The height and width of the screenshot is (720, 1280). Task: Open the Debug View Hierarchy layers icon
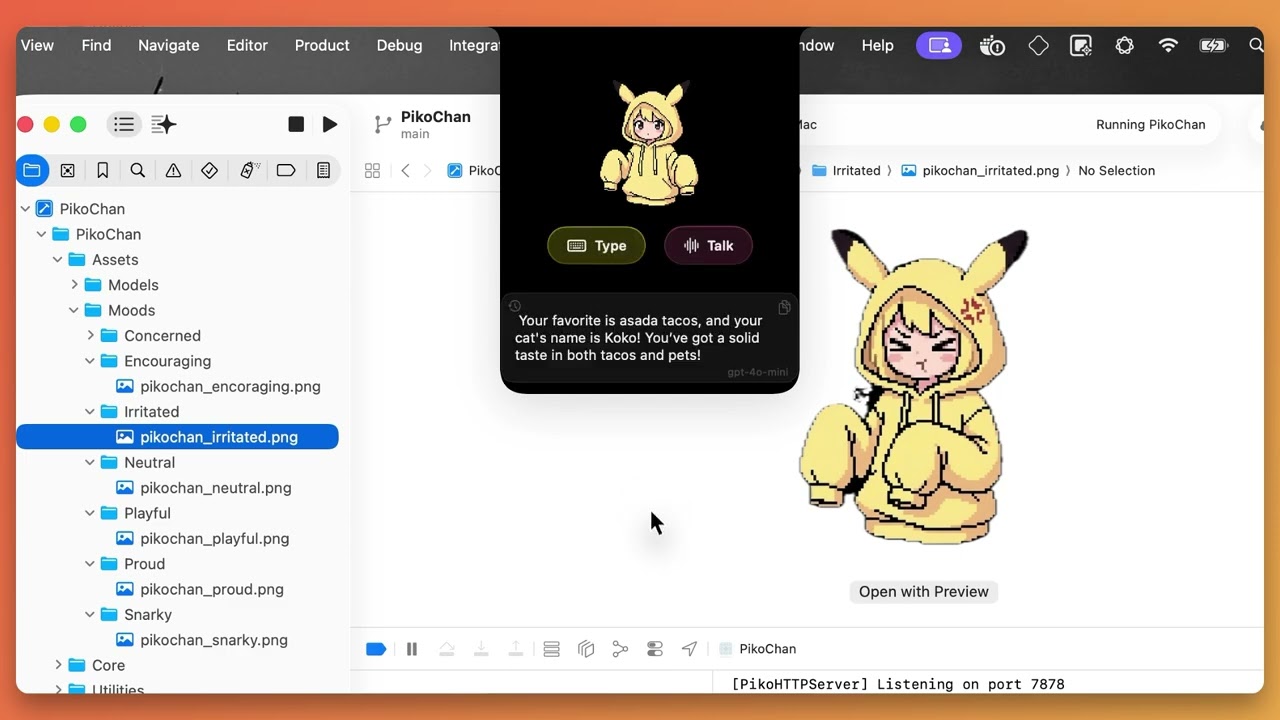[x=586, y=649]
